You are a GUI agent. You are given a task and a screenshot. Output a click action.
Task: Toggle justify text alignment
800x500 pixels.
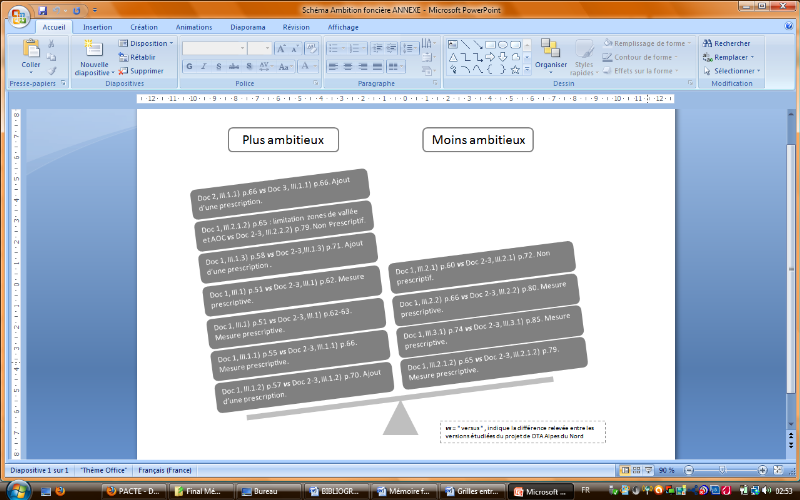click(378, 66)
